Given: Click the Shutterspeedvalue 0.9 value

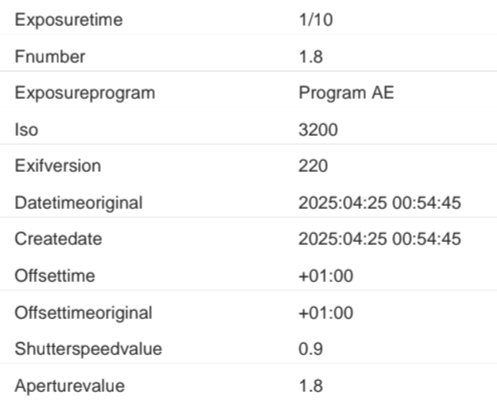Looking at the screenshot, I should tap(310, 349).
